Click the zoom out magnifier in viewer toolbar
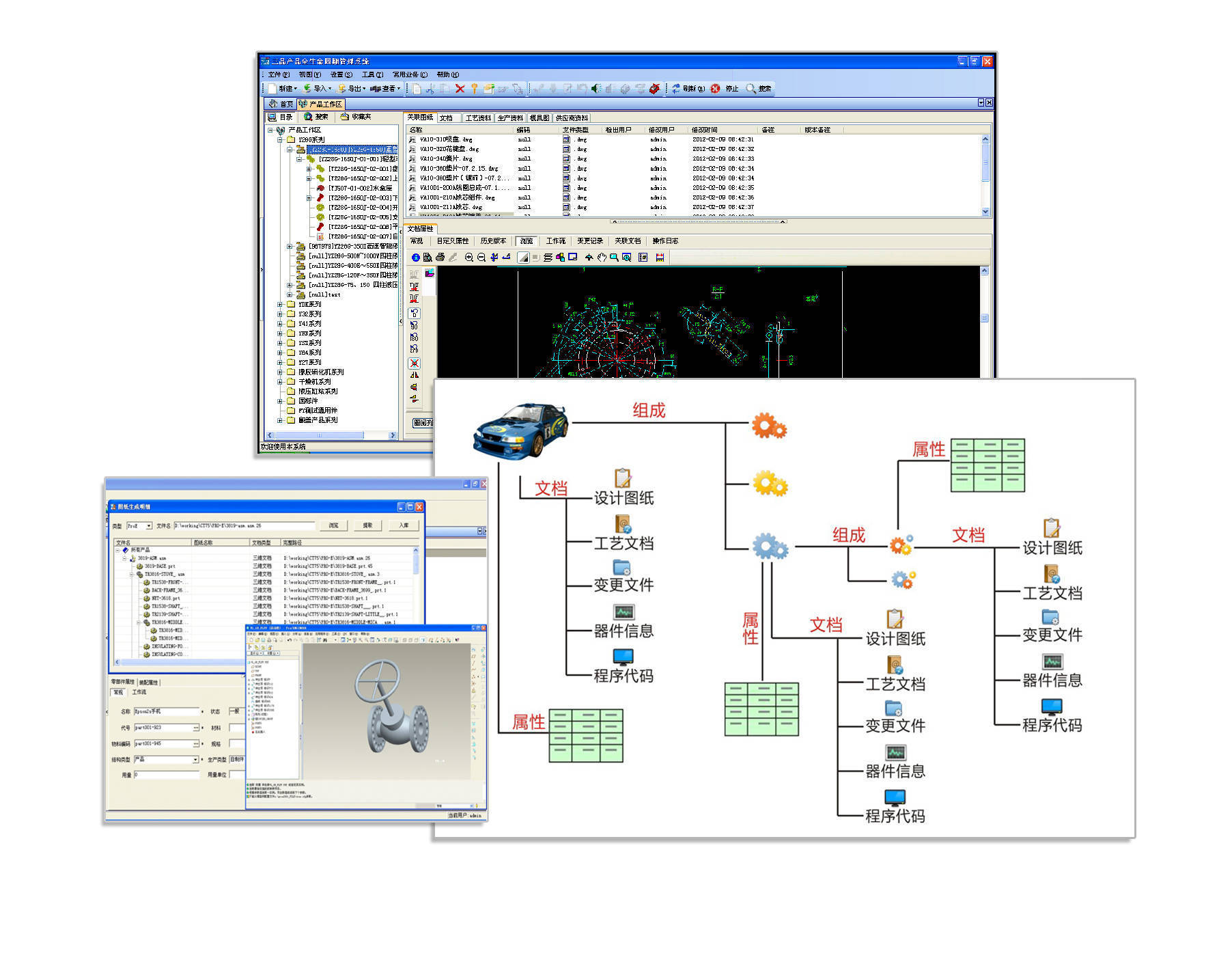The image size is (1232, 962). pos(481,258)
